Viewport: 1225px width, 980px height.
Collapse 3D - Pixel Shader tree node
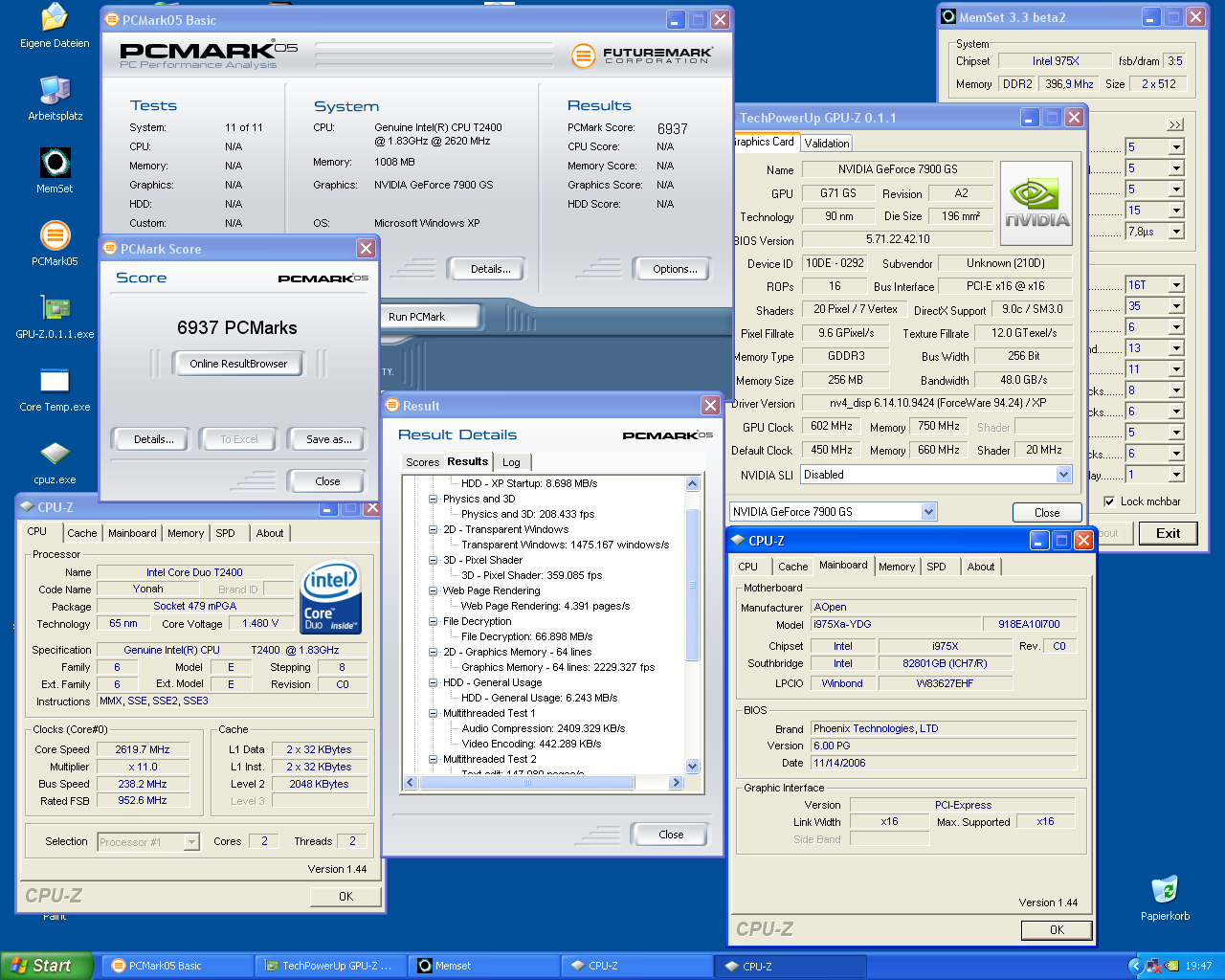[433, 560]
